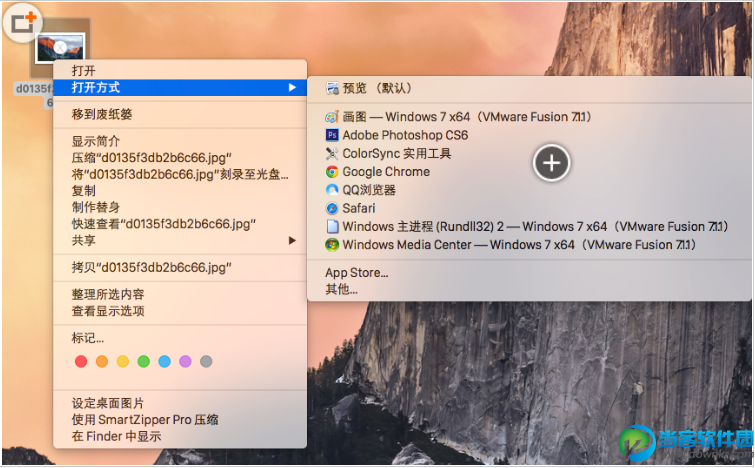Choose 查看显示选项 menu entry

[x=180, y=311]
